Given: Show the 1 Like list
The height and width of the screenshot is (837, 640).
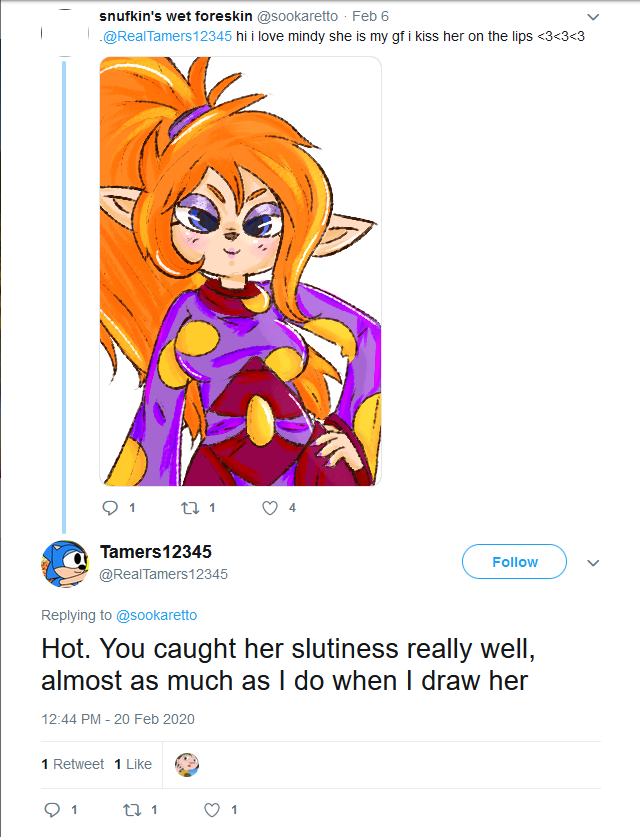Looking at the screenshot, I should [x=133, y=764].
